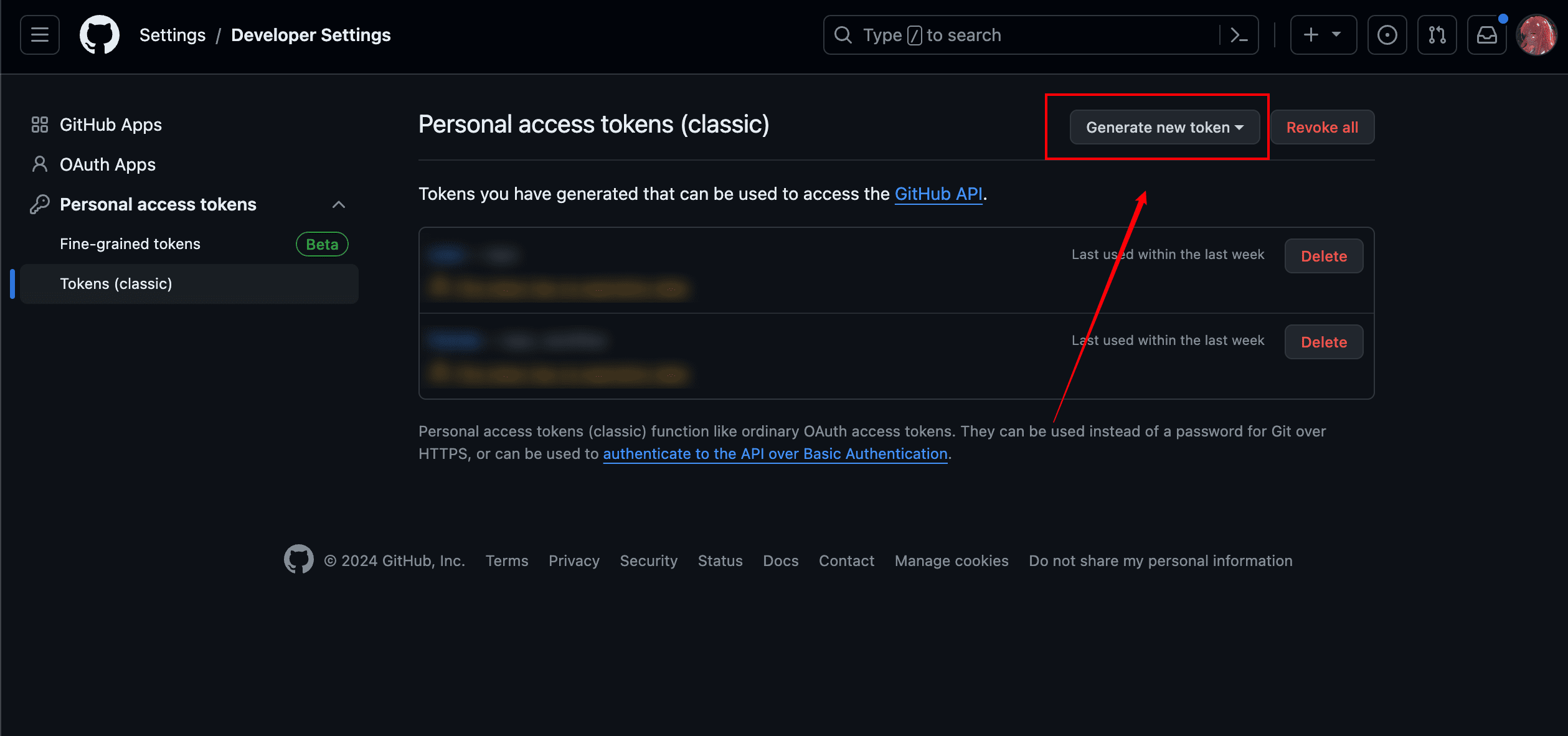Viewport: 1568px width, 736px height.
Task: Click the Settings breadcrumb link
Action: (x=172, y=35)
